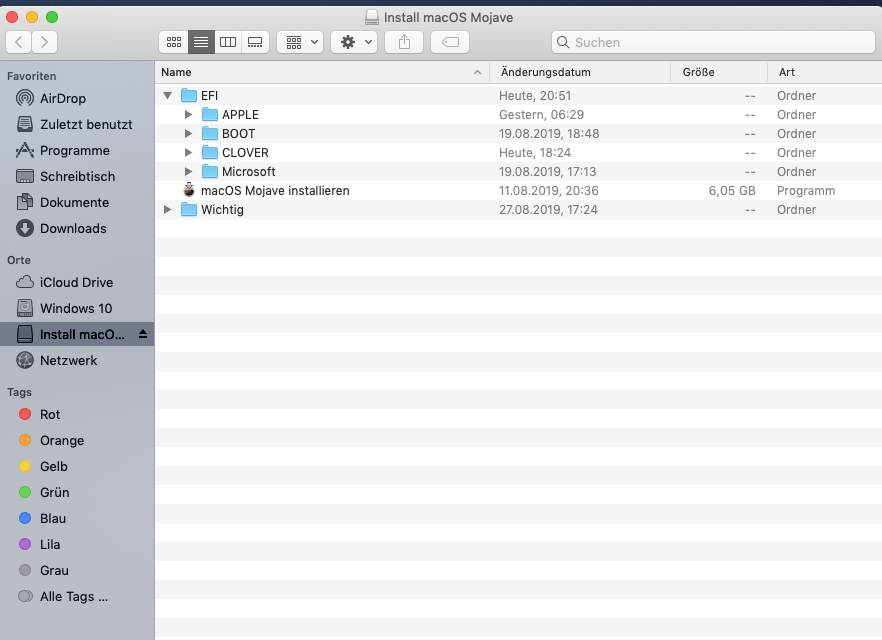The height and width of the screenshot is (640, 882).
Task: Select the APPLE folder icon
Action: coord(210,115)
